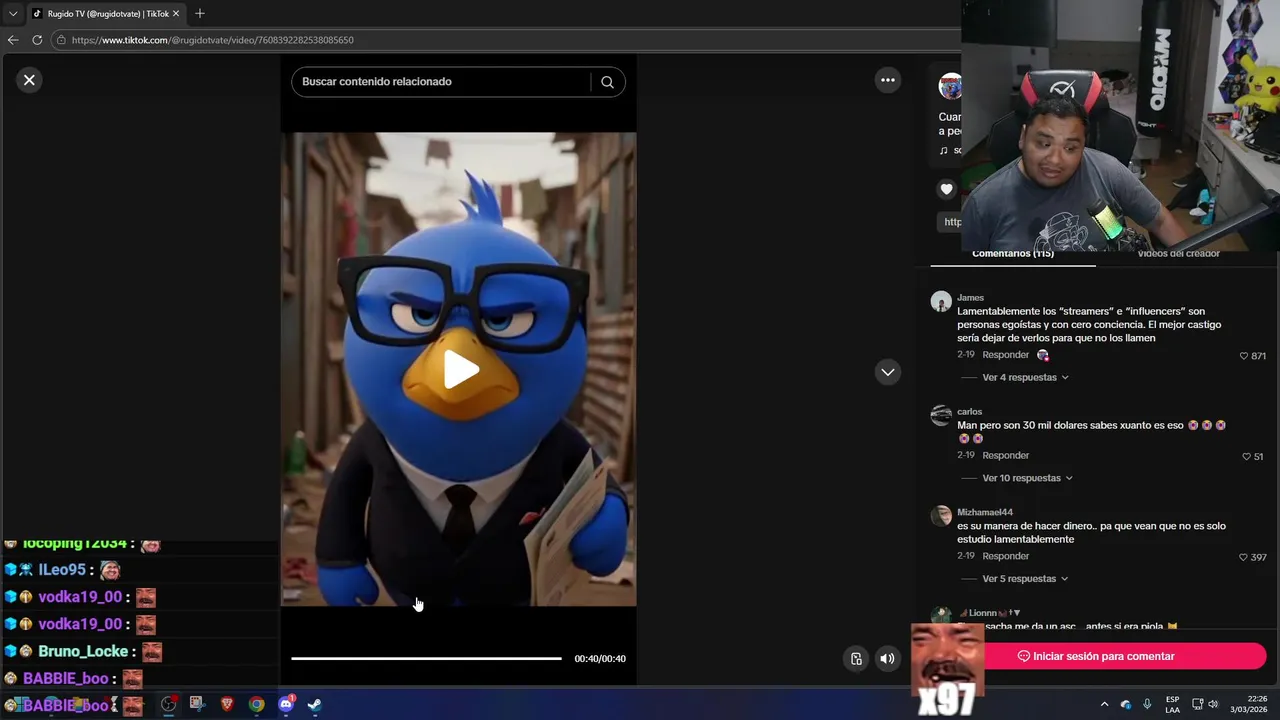This screenshot has width=1280, height=720.
Task: Click the cloud tray icon
Action: pyautogui.click(x=1126, y=704)
